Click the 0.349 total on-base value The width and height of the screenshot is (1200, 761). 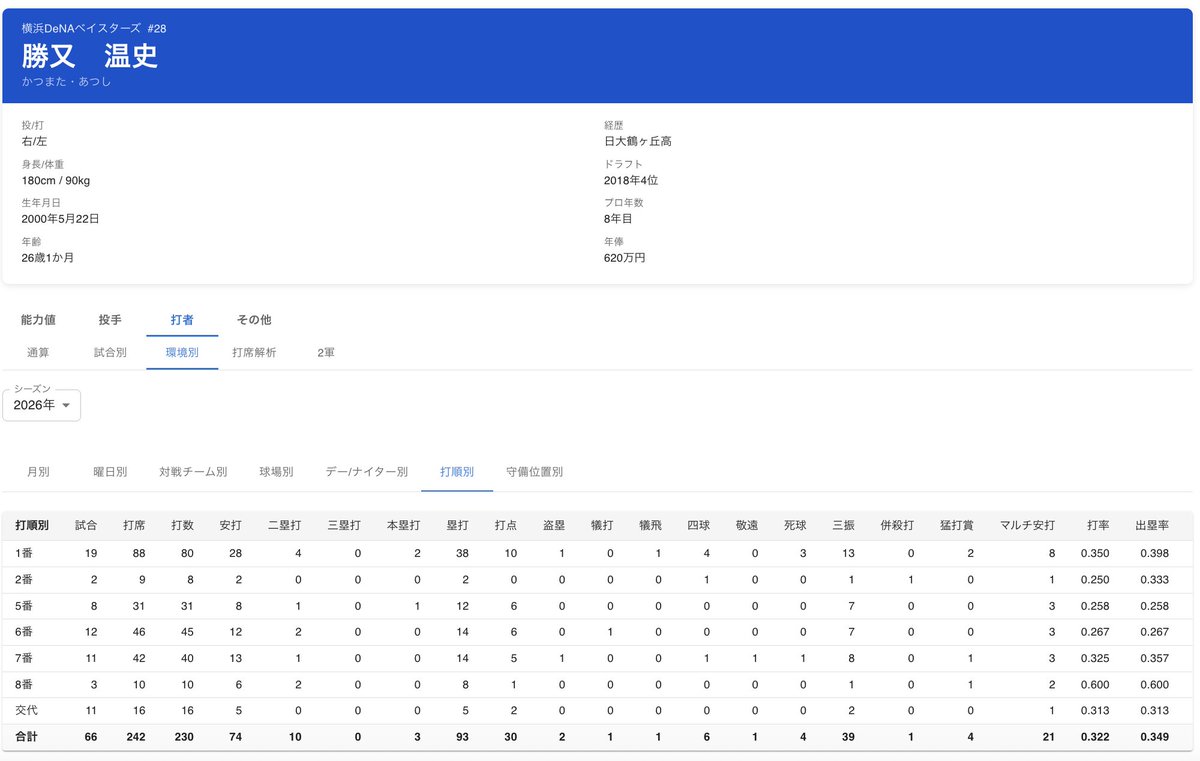tap(1153, 737)
